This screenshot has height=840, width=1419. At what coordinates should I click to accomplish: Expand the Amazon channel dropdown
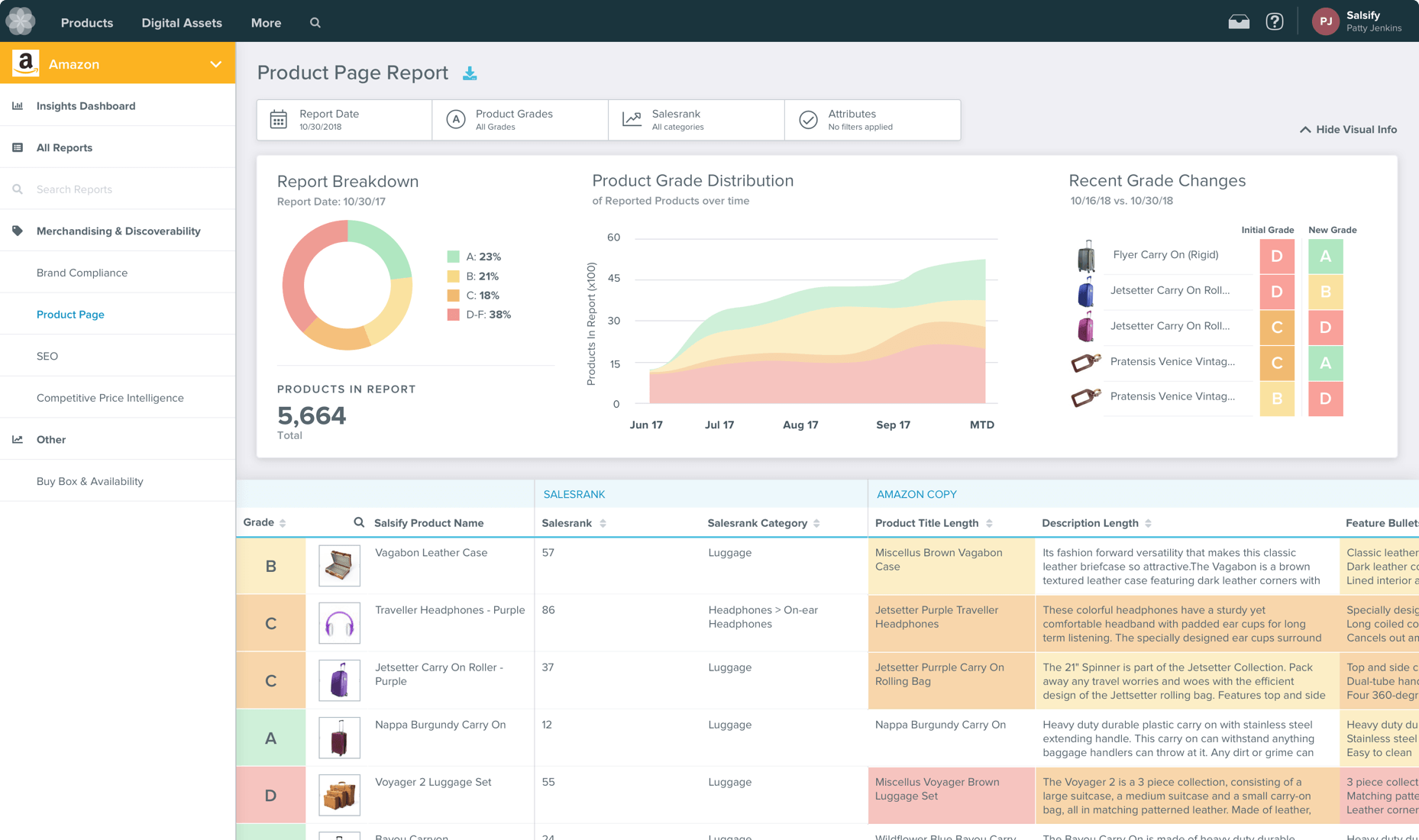tap(215, 64)
